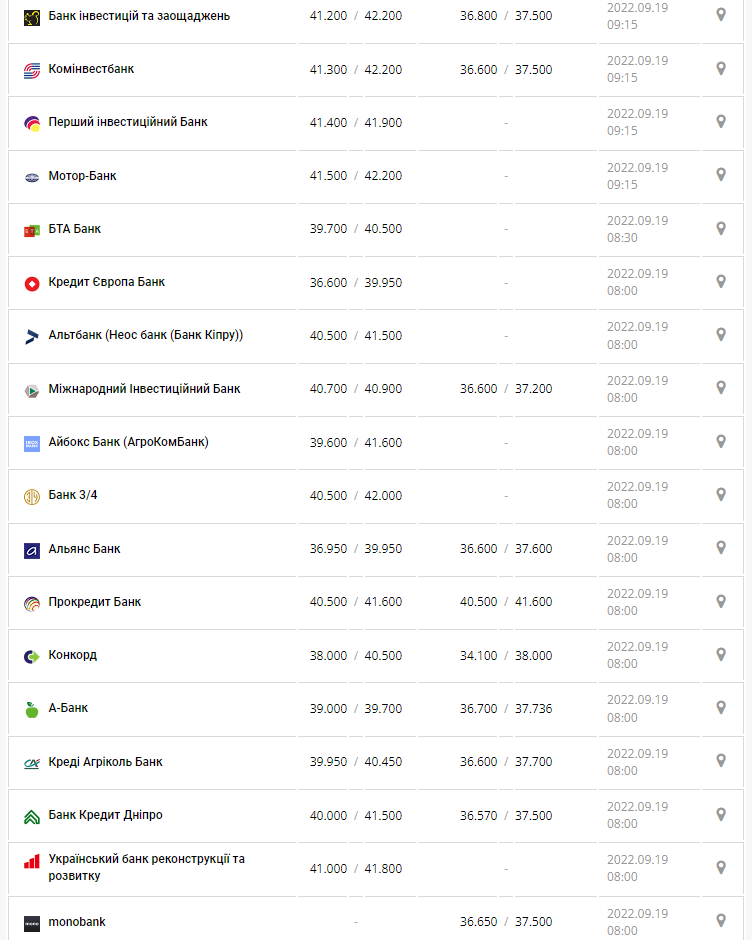Screen dimensions: 752x940
Task: Click the Кредит Європа Банк red logo
Action: (x=31, y=283)
